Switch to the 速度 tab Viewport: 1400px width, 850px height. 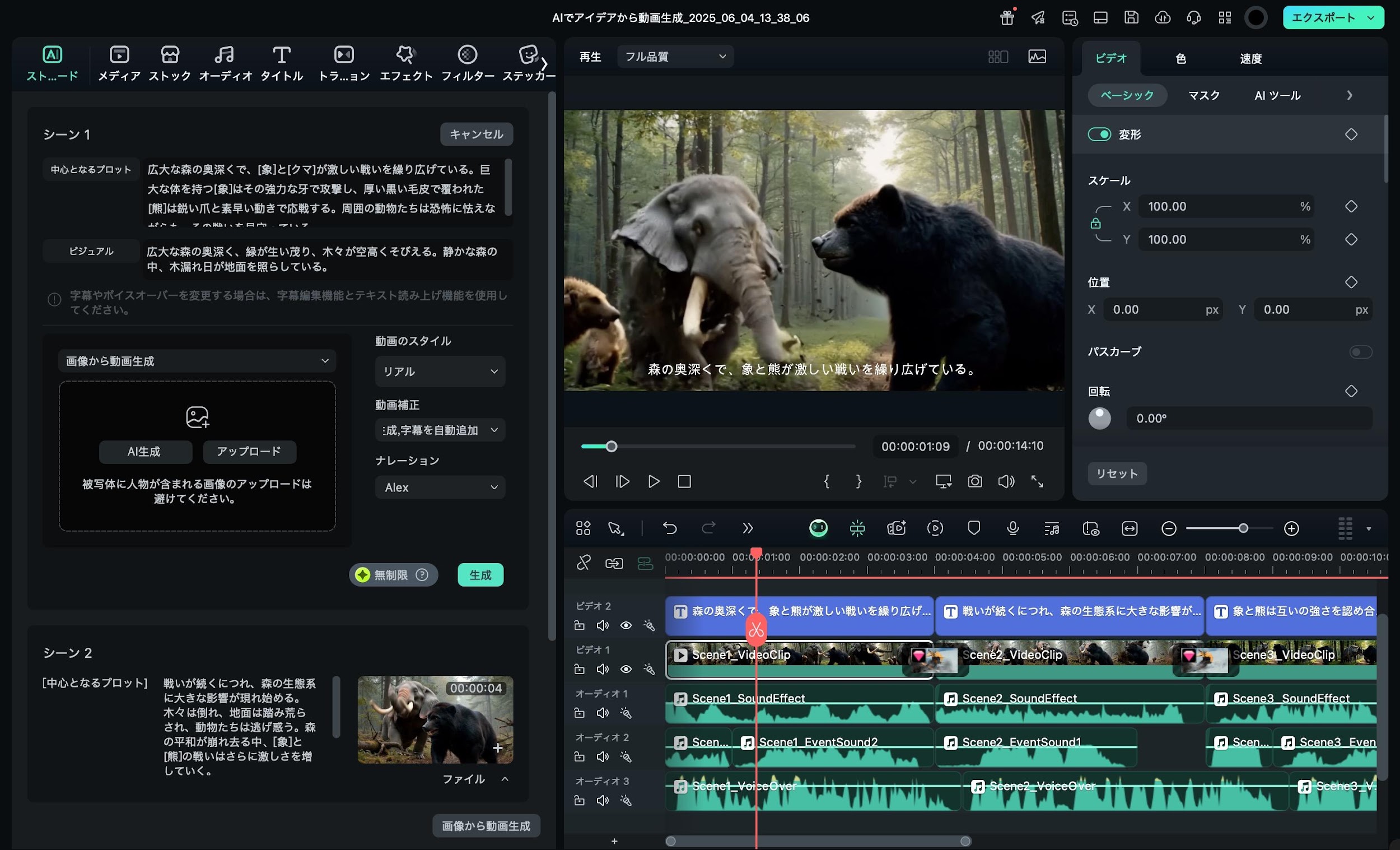coord(1250,59)
